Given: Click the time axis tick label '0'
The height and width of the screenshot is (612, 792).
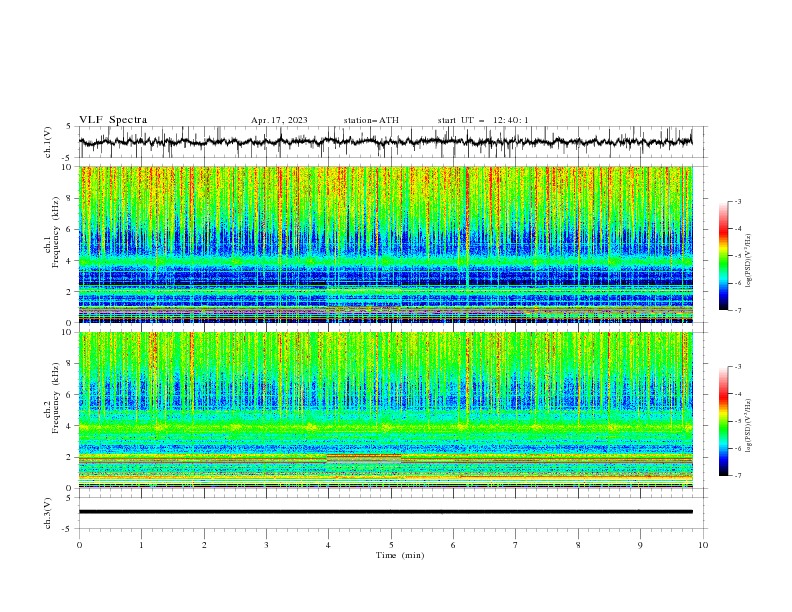Looking at the screenshot, I should point(79,545).
